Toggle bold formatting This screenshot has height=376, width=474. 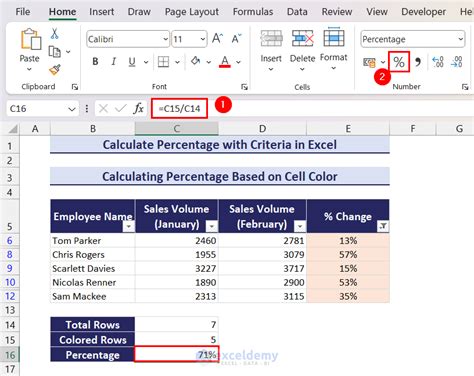point(95,61)
